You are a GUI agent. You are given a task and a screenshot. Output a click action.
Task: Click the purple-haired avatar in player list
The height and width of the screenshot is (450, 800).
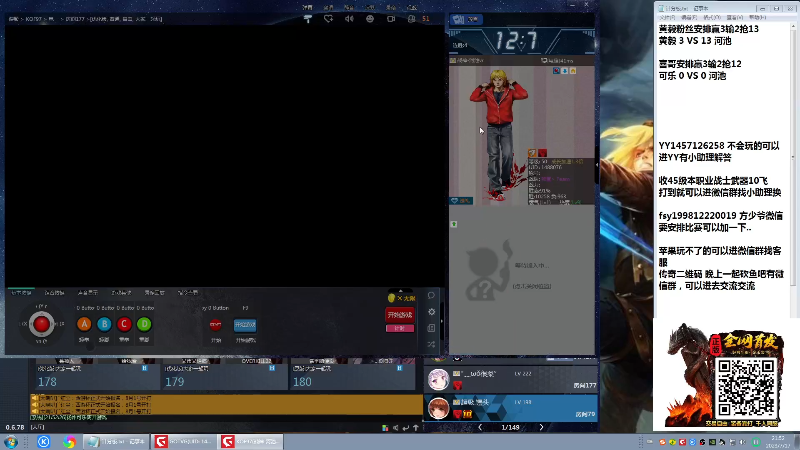pos(438,380)
